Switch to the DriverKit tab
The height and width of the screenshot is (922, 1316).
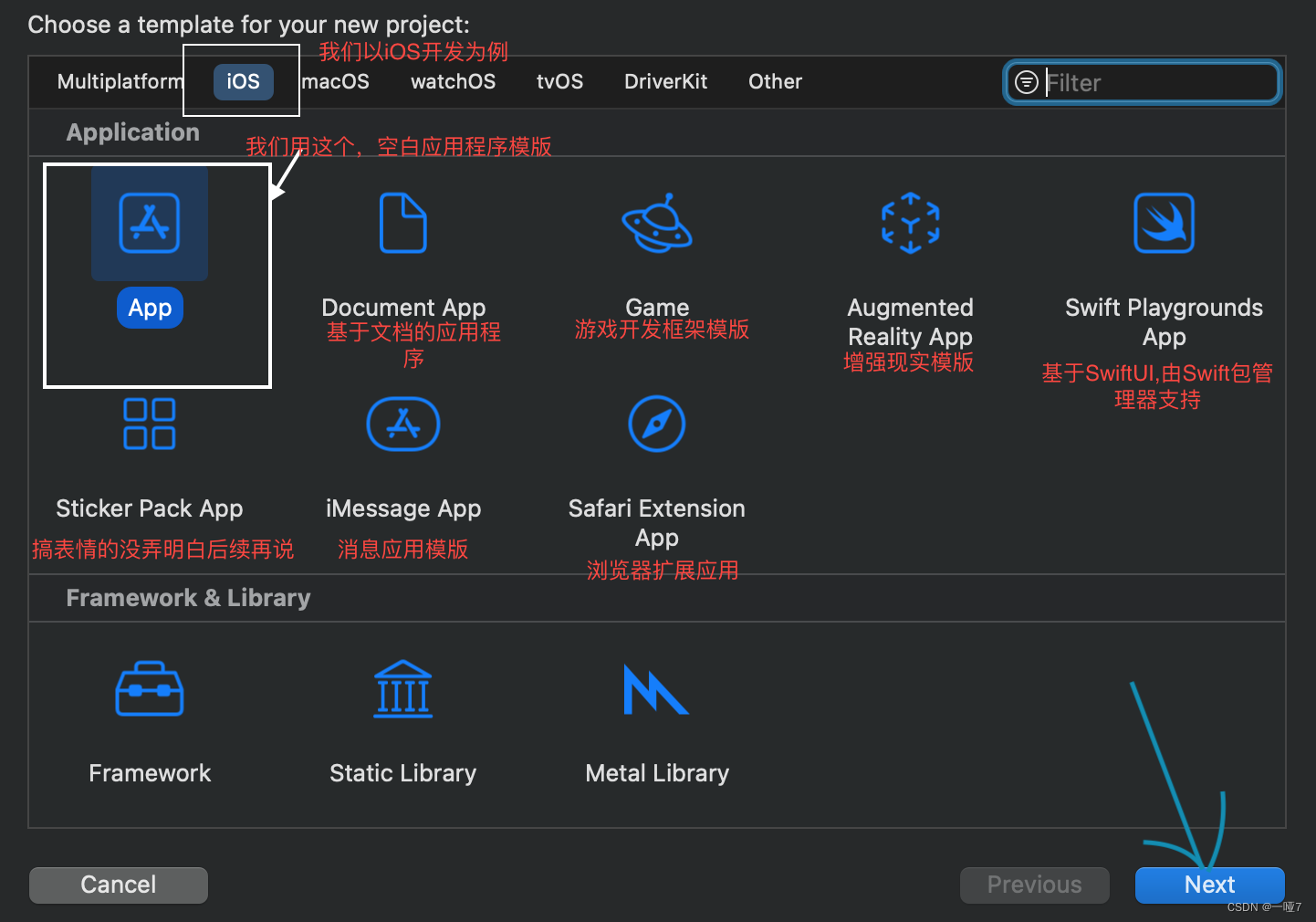pos(666,81)
